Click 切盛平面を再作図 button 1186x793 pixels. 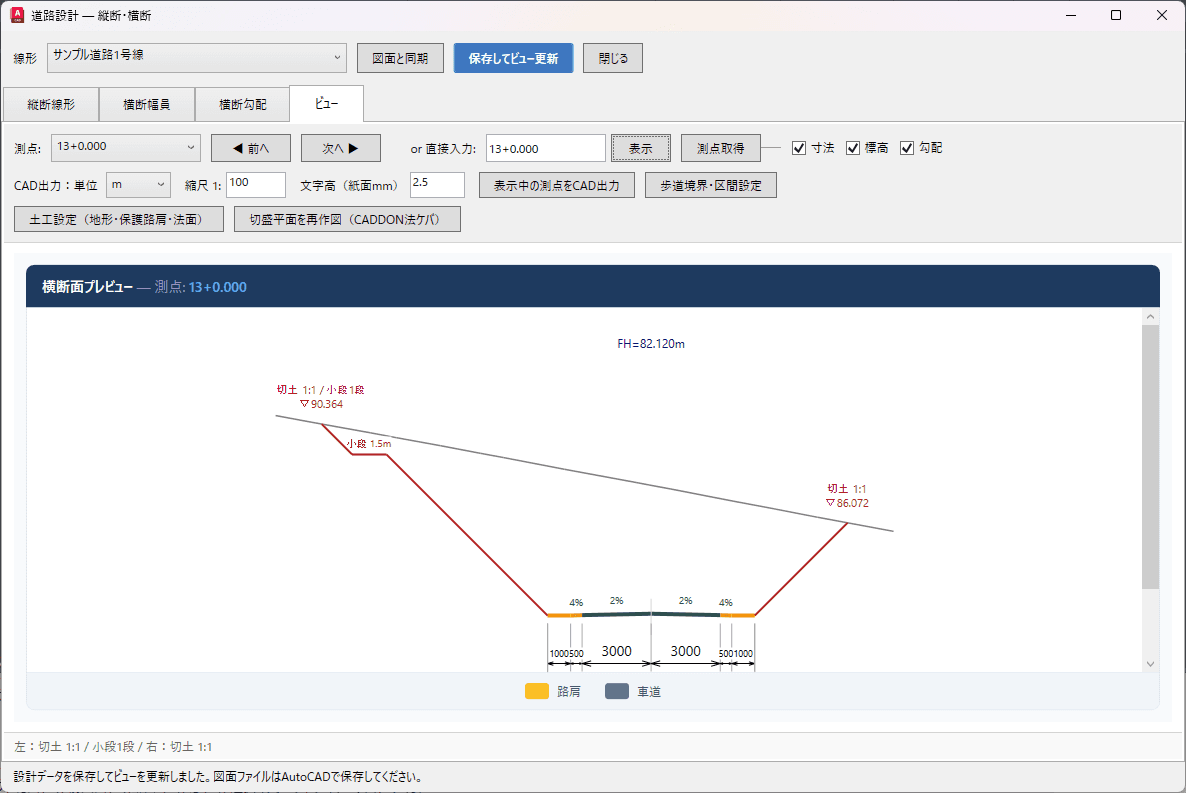pos(347,219)
